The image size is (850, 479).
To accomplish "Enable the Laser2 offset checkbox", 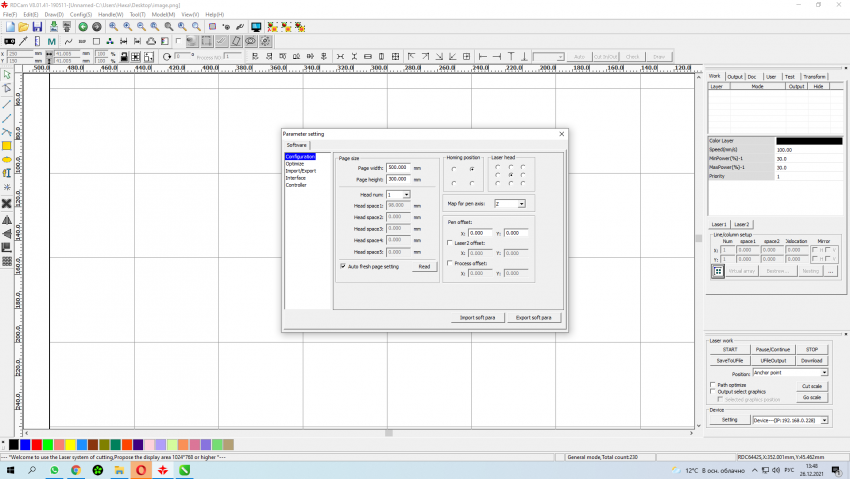I will click(449, 243).
